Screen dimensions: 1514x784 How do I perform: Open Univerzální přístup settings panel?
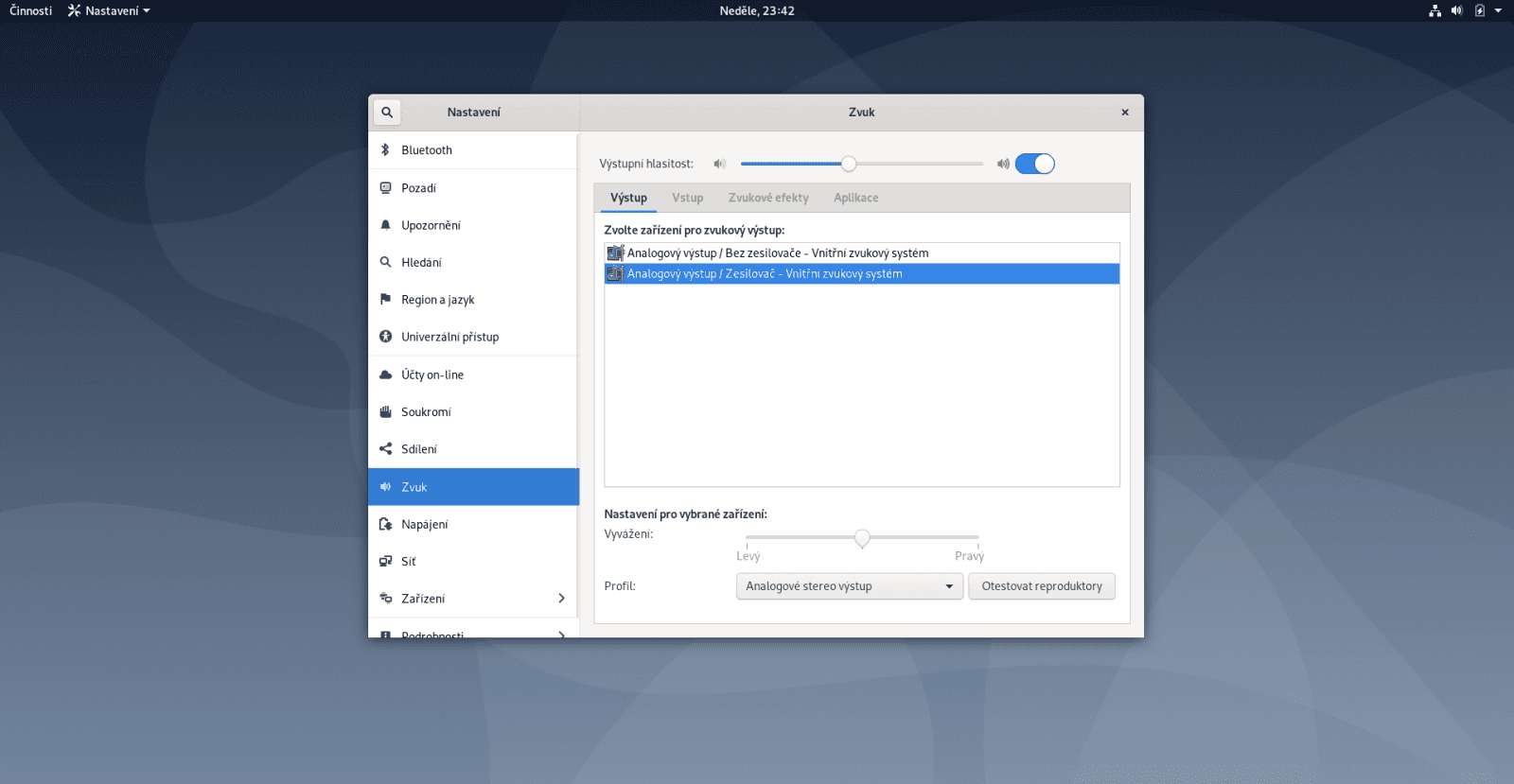tap(473, 337)
